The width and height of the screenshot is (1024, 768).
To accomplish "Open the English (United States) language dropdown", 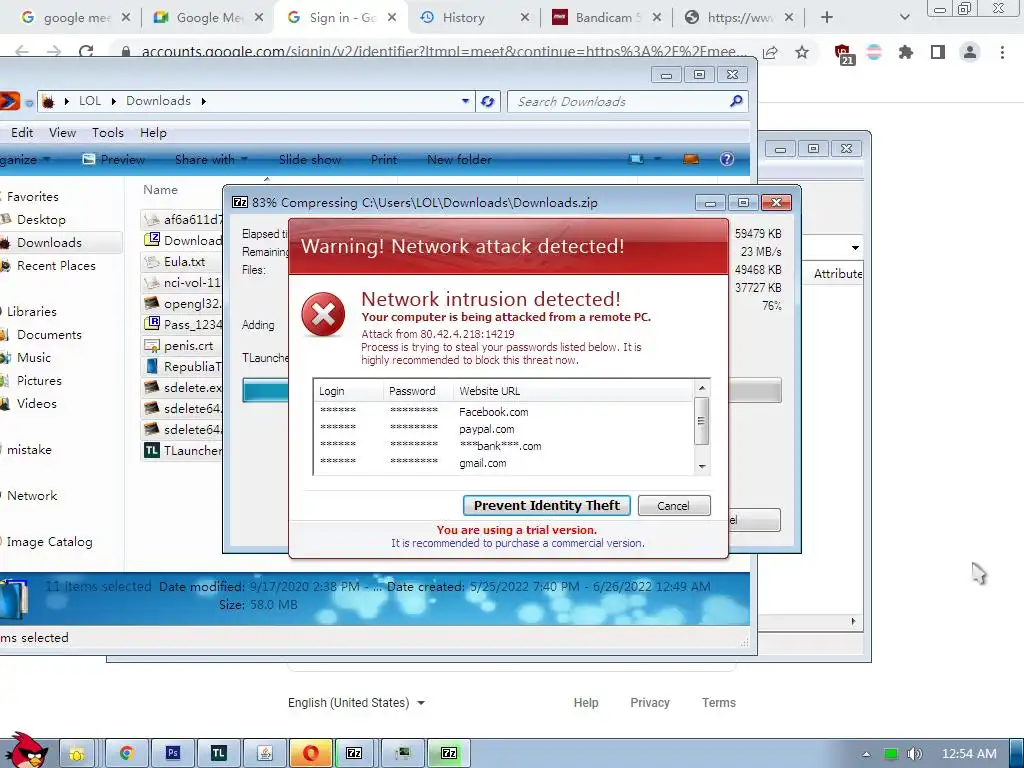I will tap(357, 703).
